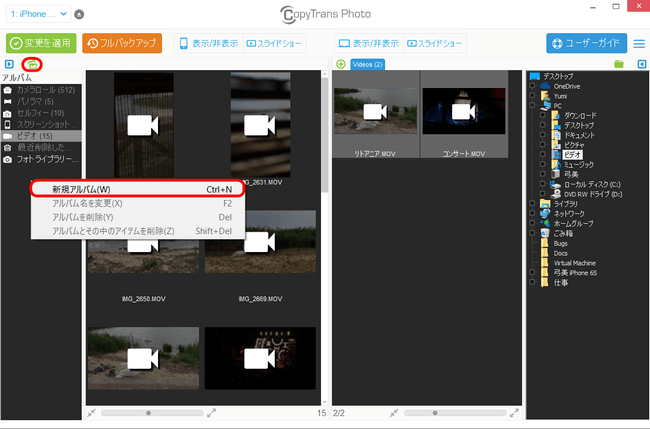Select the 弓美 iPhone 6S folder
650x429 pixels.
pos(575,273)
